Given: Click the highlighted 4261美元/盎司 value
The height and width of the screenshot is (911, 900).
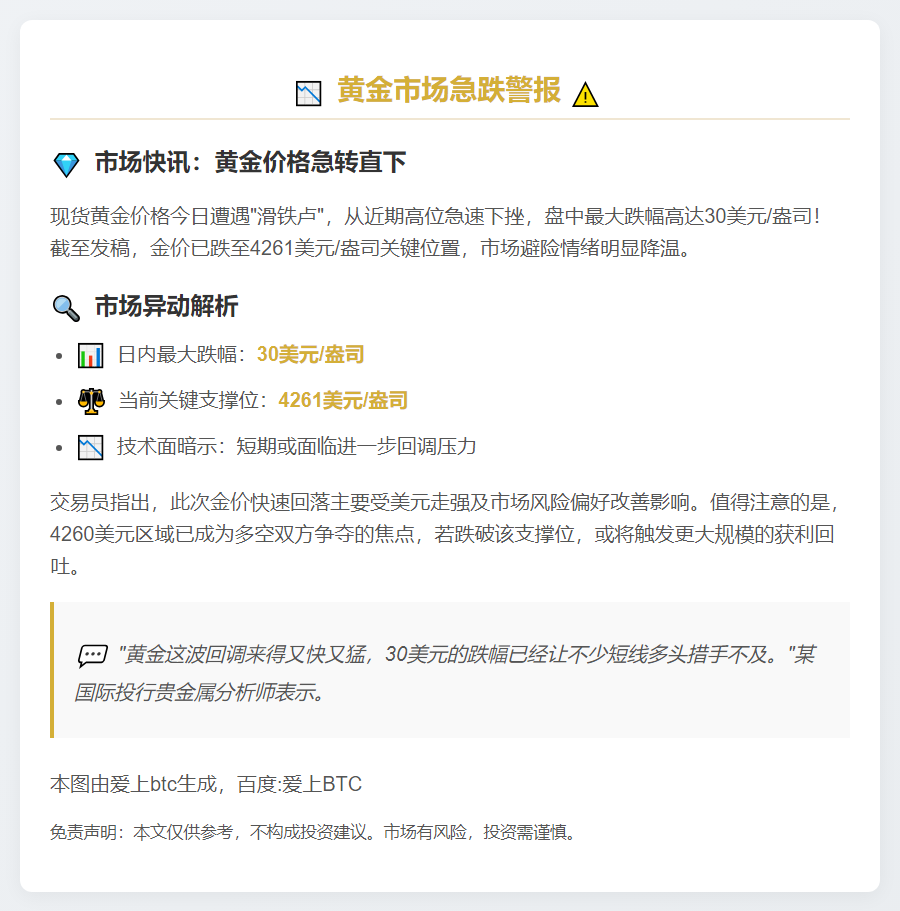Looking at the screenshot, I should click(343, 401).
